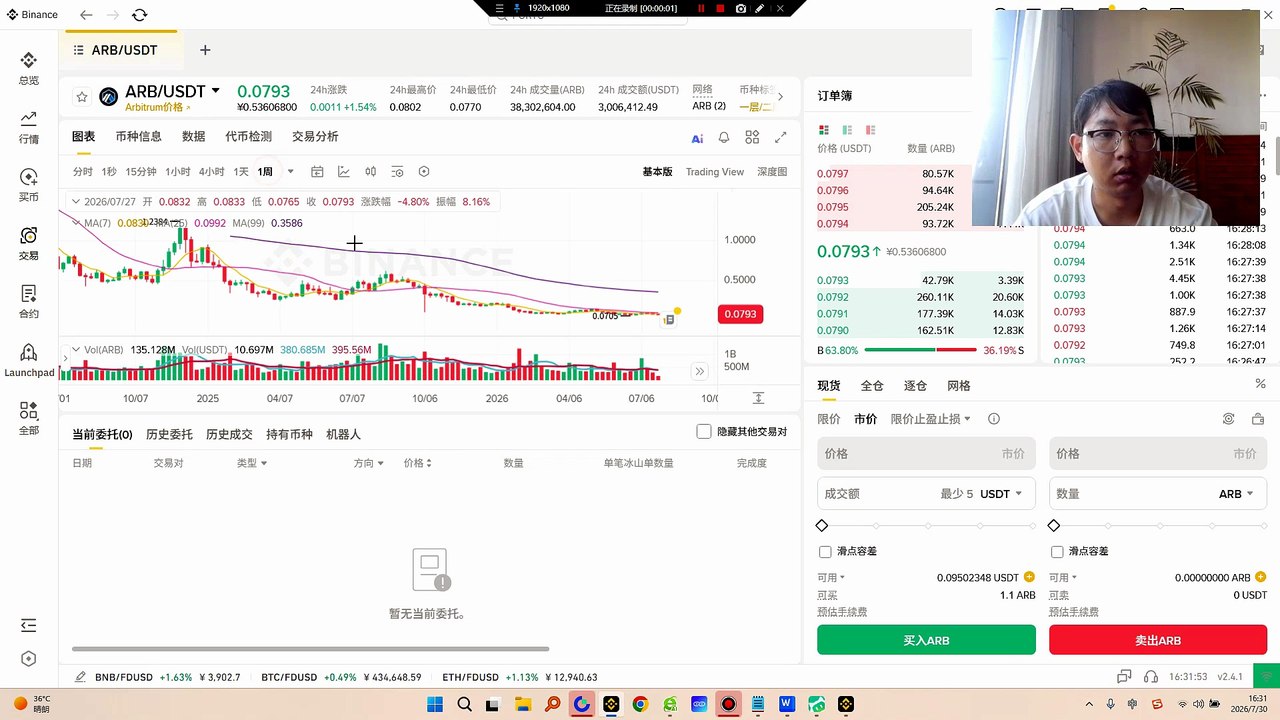Click the sell 数量 quantity input field

pyautogui.click(x=1158, y=494)
